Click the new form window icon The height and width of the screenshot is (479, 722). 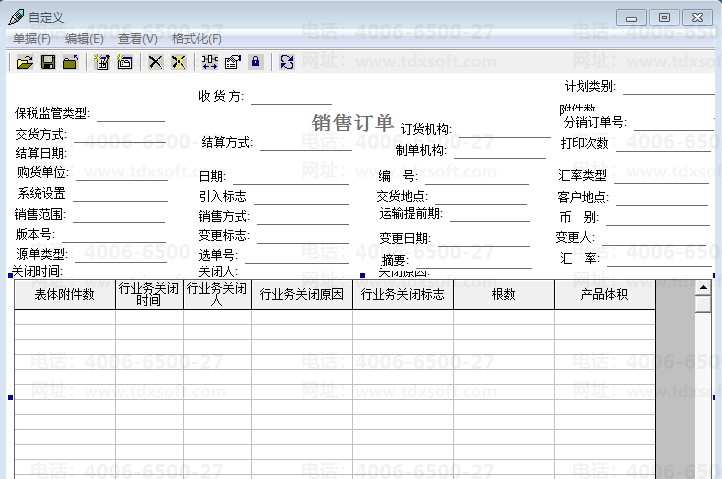click(x=124, y=62)
